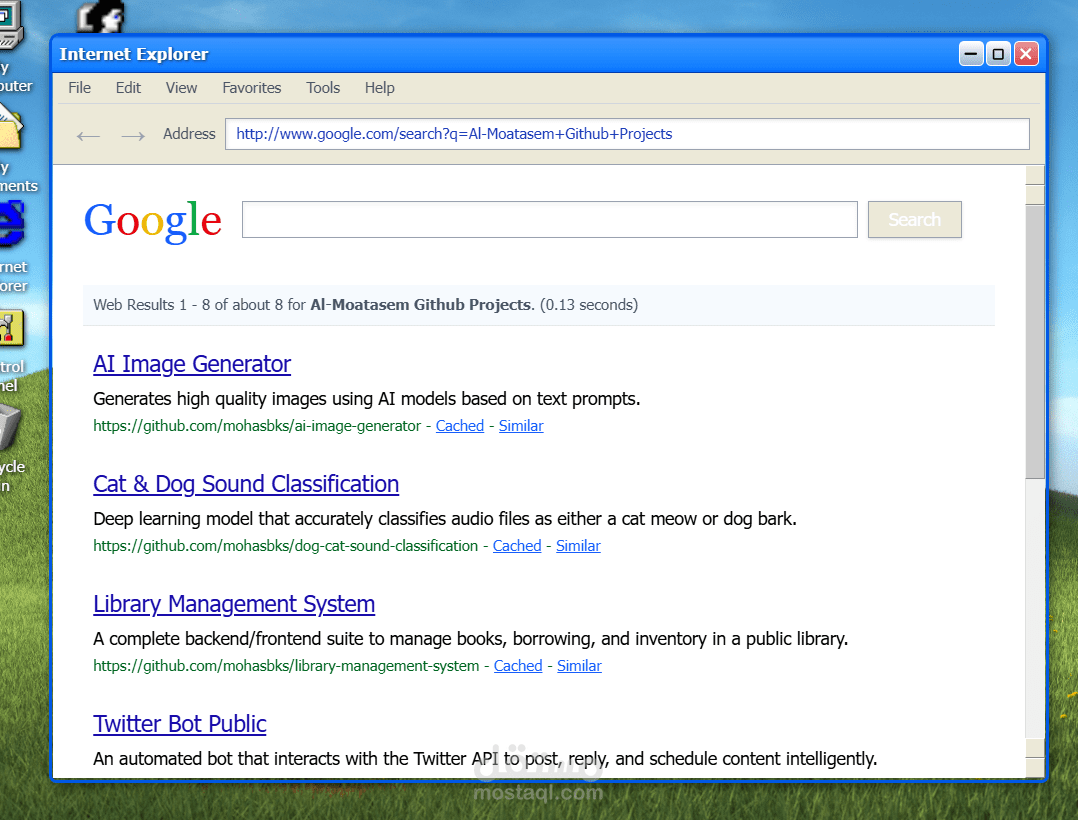This screenshot has height=820, width=1078.
Task: Click the scrollbar down arrow
Action: tap(1035, 767)
